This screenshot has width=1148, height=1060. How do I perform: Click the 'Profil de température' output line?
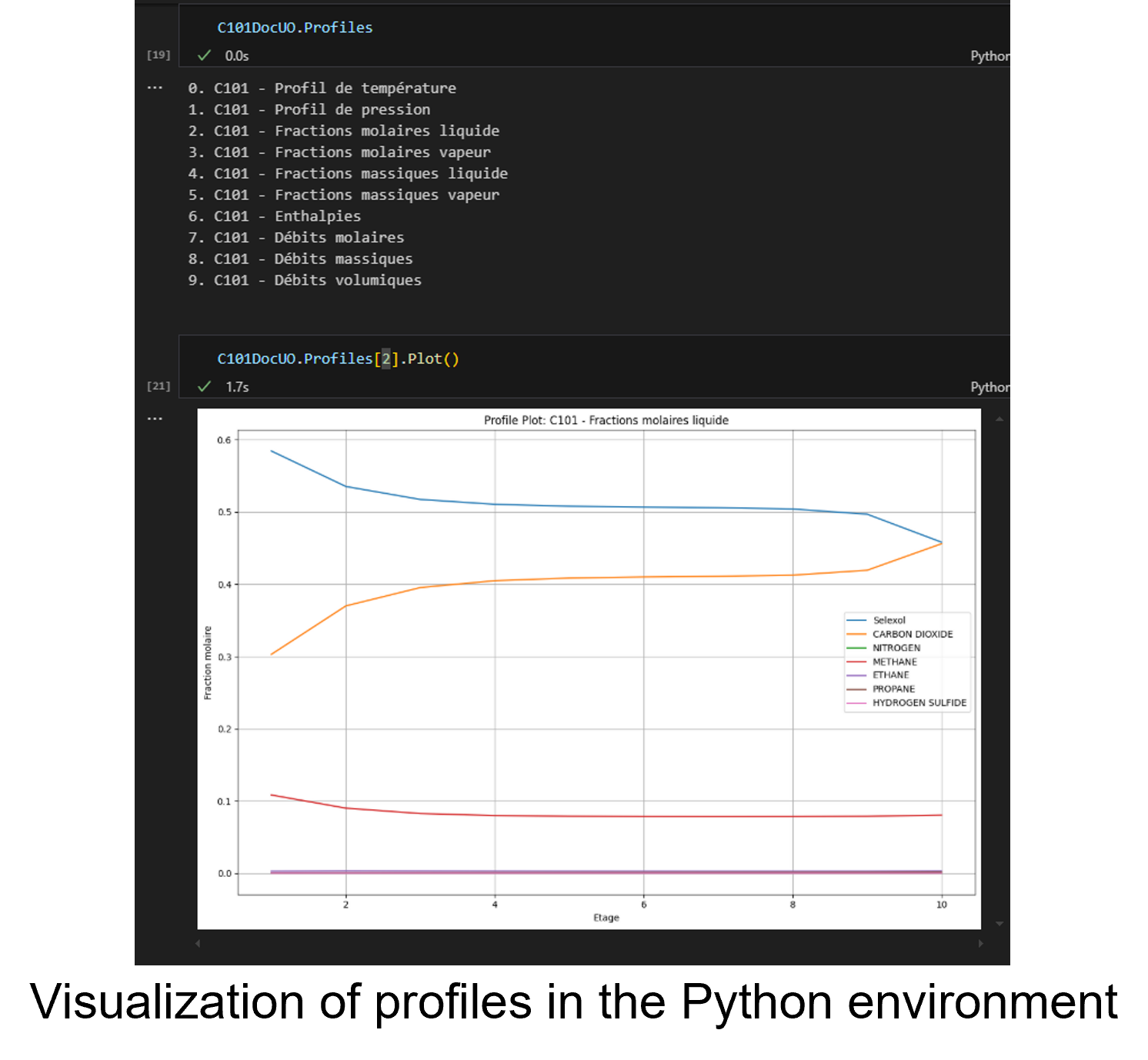pos(322,88)
